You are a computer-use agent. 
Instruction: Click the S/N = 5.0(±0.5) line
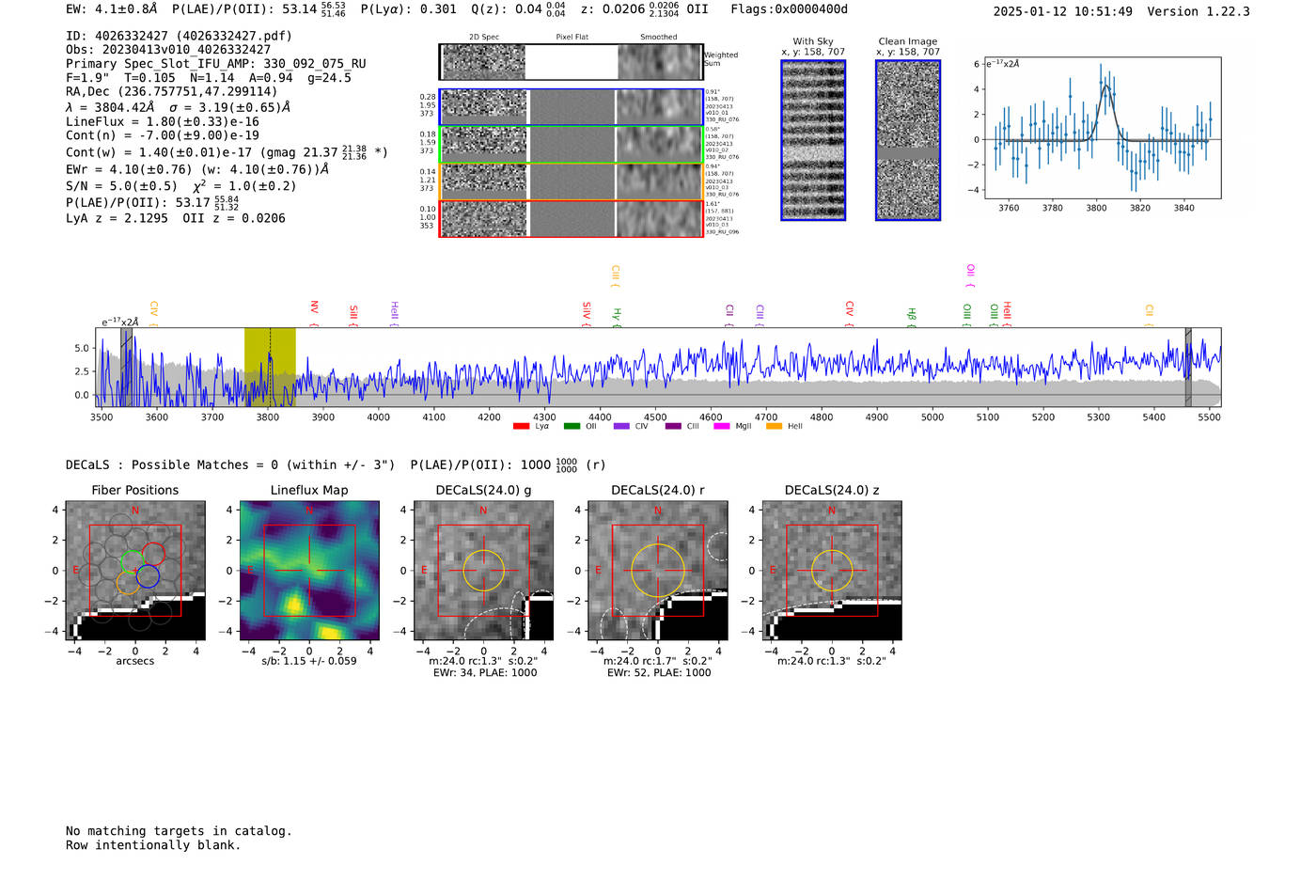[181, 185]
